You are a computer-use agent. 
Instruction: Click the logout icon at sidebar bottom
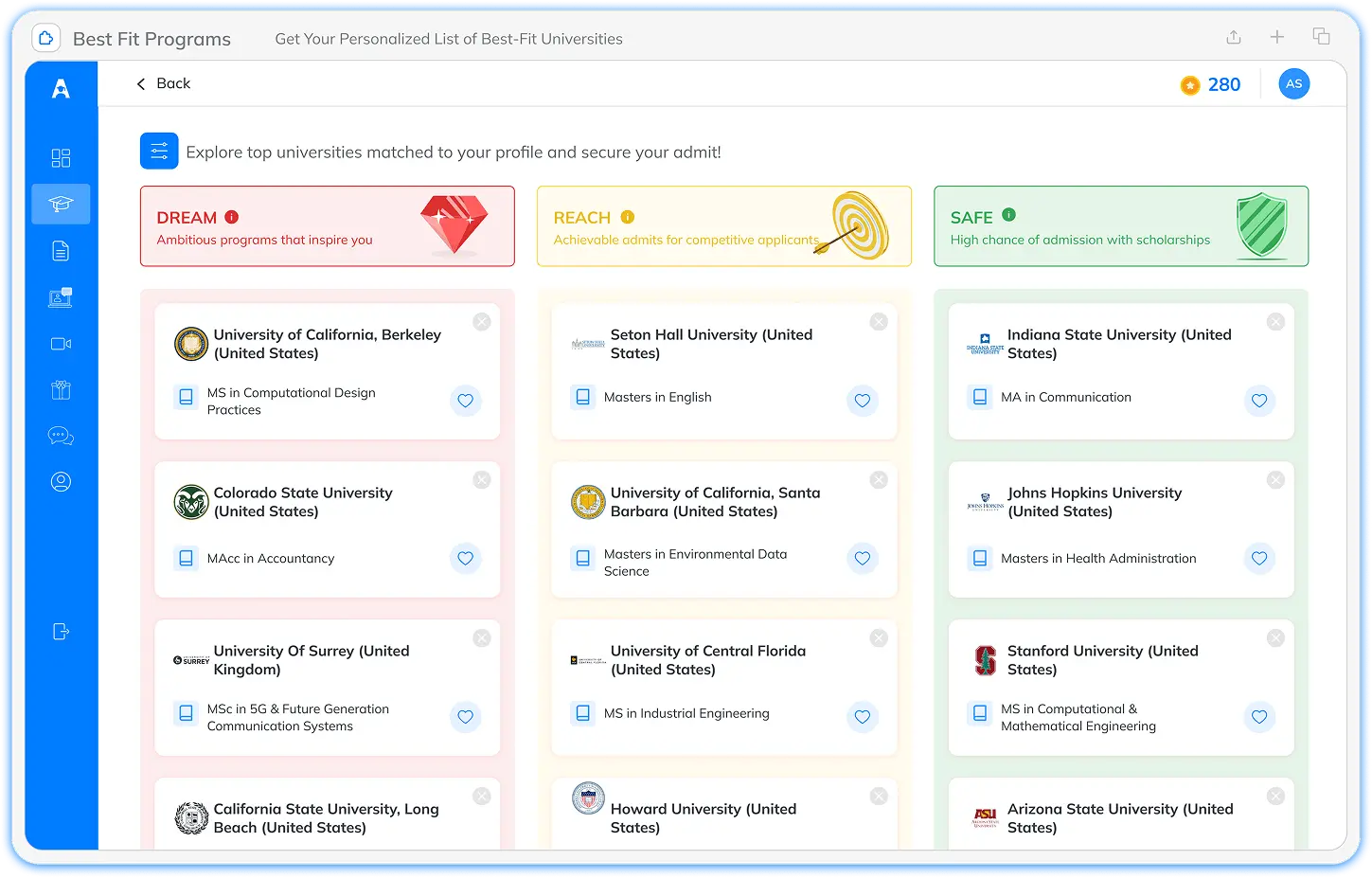click(x=61, y=631)
